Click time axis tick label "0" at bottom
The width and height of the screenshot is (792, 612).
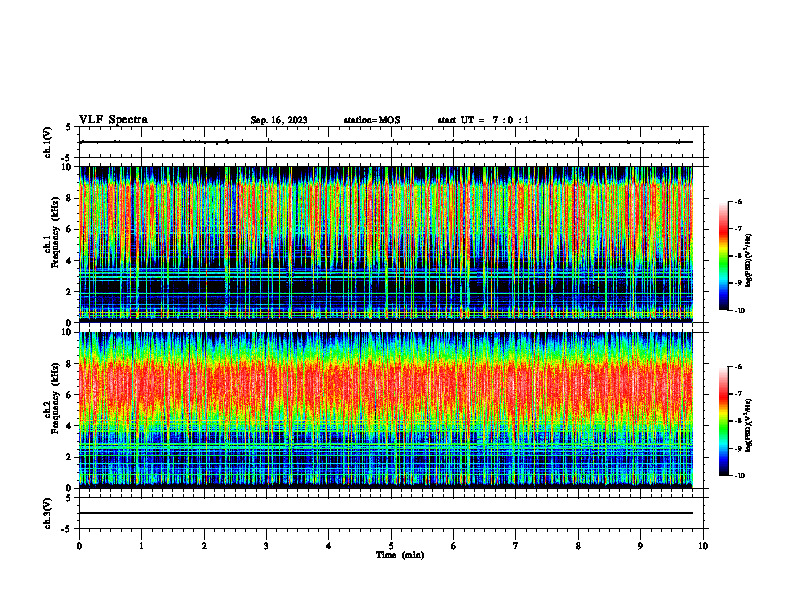[x=79, y=546]
